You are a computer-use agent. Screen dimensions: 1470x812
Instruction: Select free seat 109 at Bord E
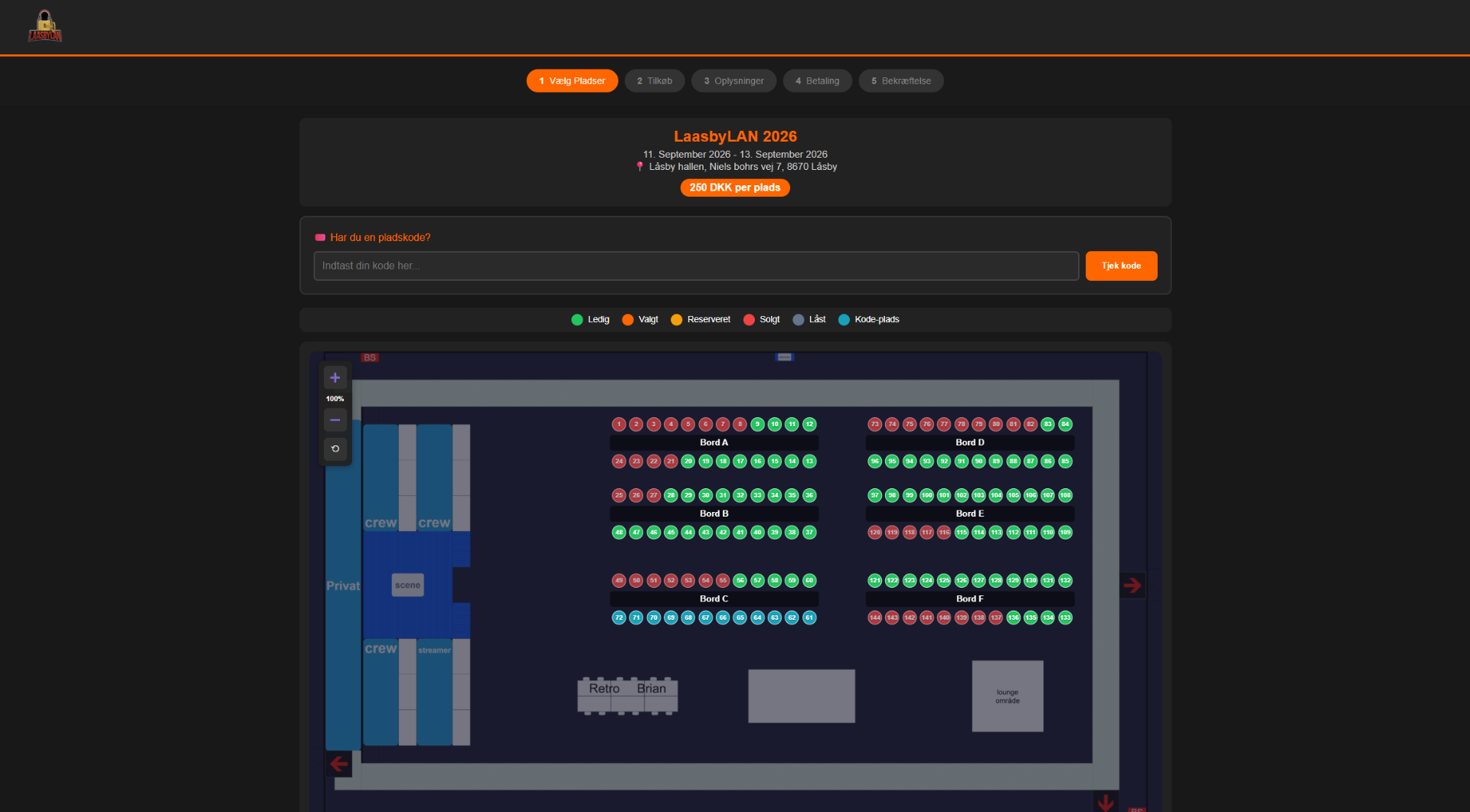coord(1065,532)
